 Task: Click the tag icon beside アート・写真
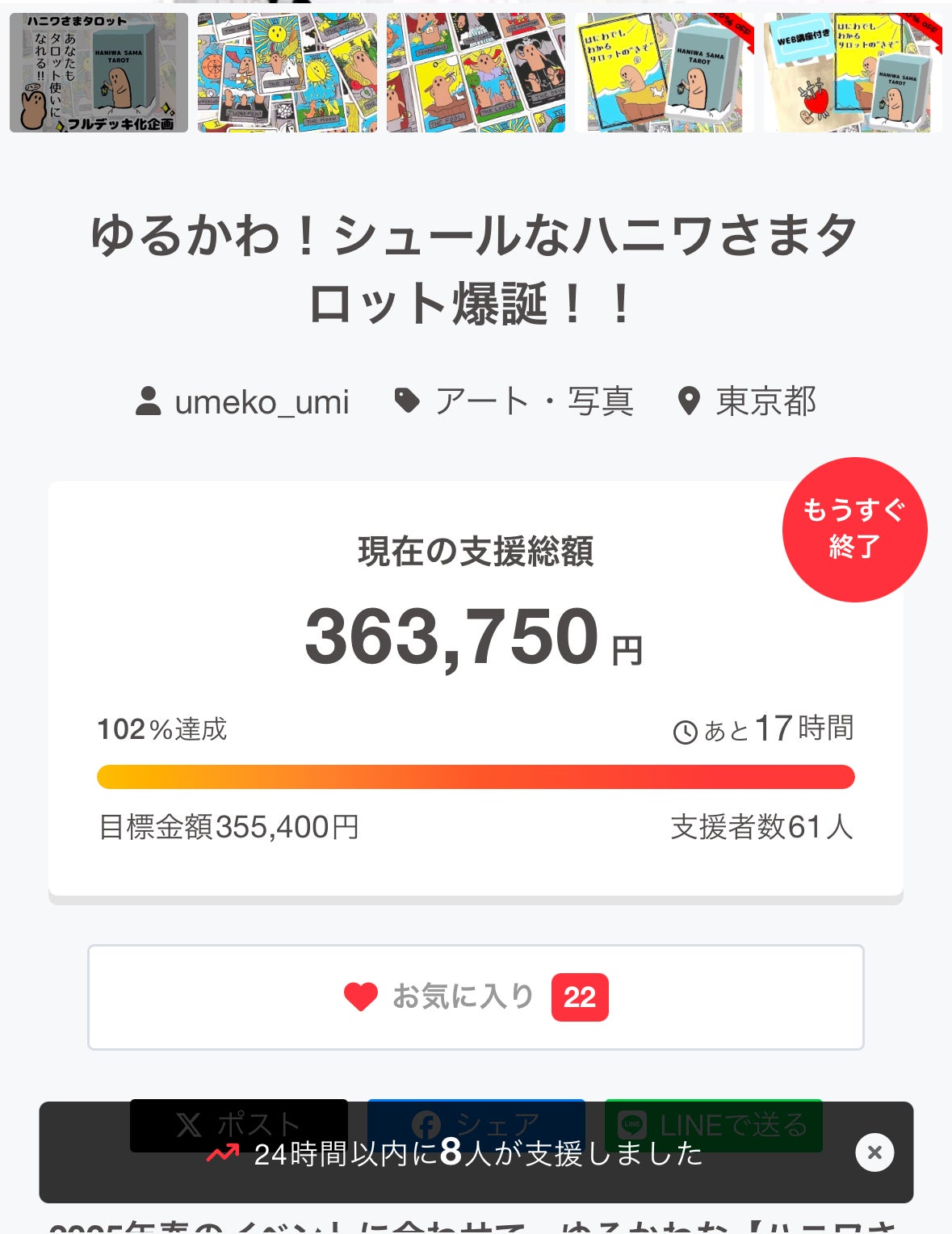coord(407,401)
